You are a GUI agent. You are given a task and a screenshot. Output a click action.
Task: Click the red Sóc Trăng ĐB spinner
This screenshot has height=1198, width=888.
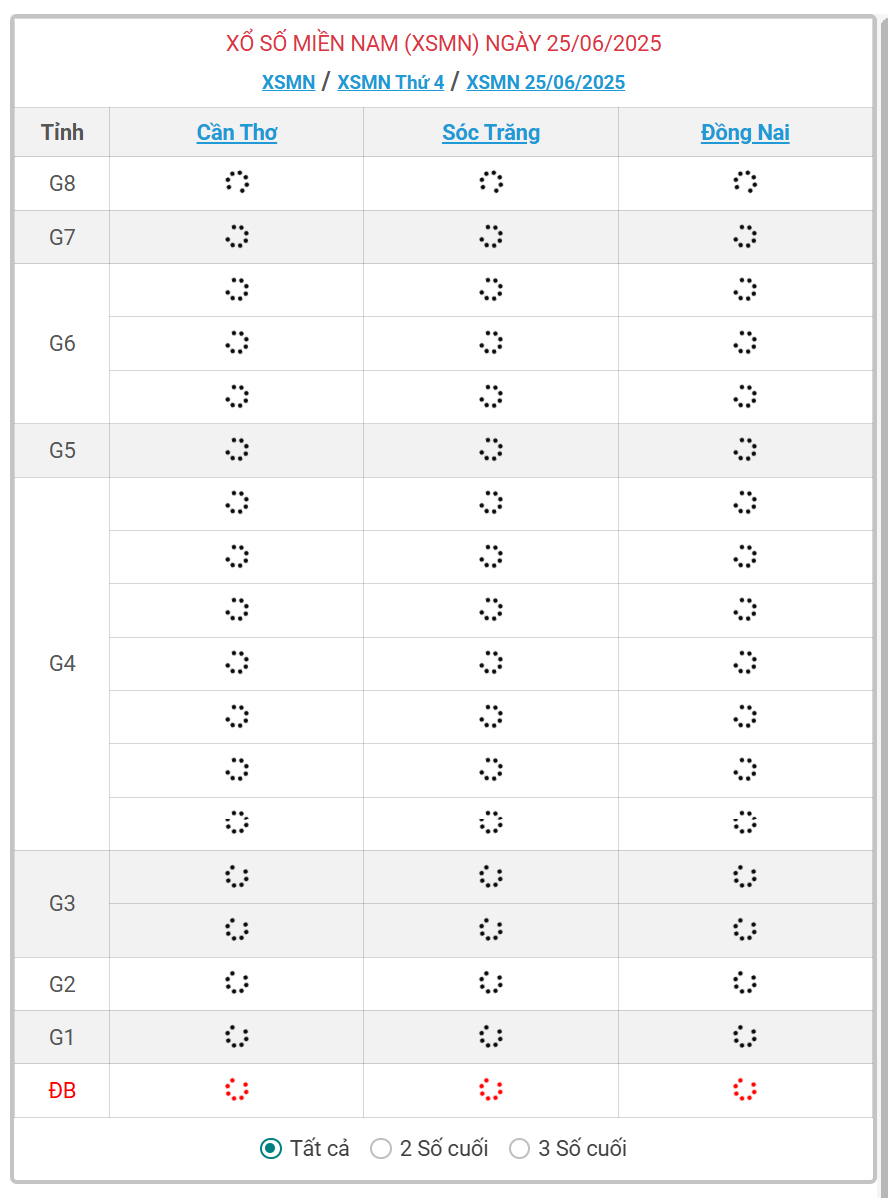pyautogui.click(x=491, y=1090)
